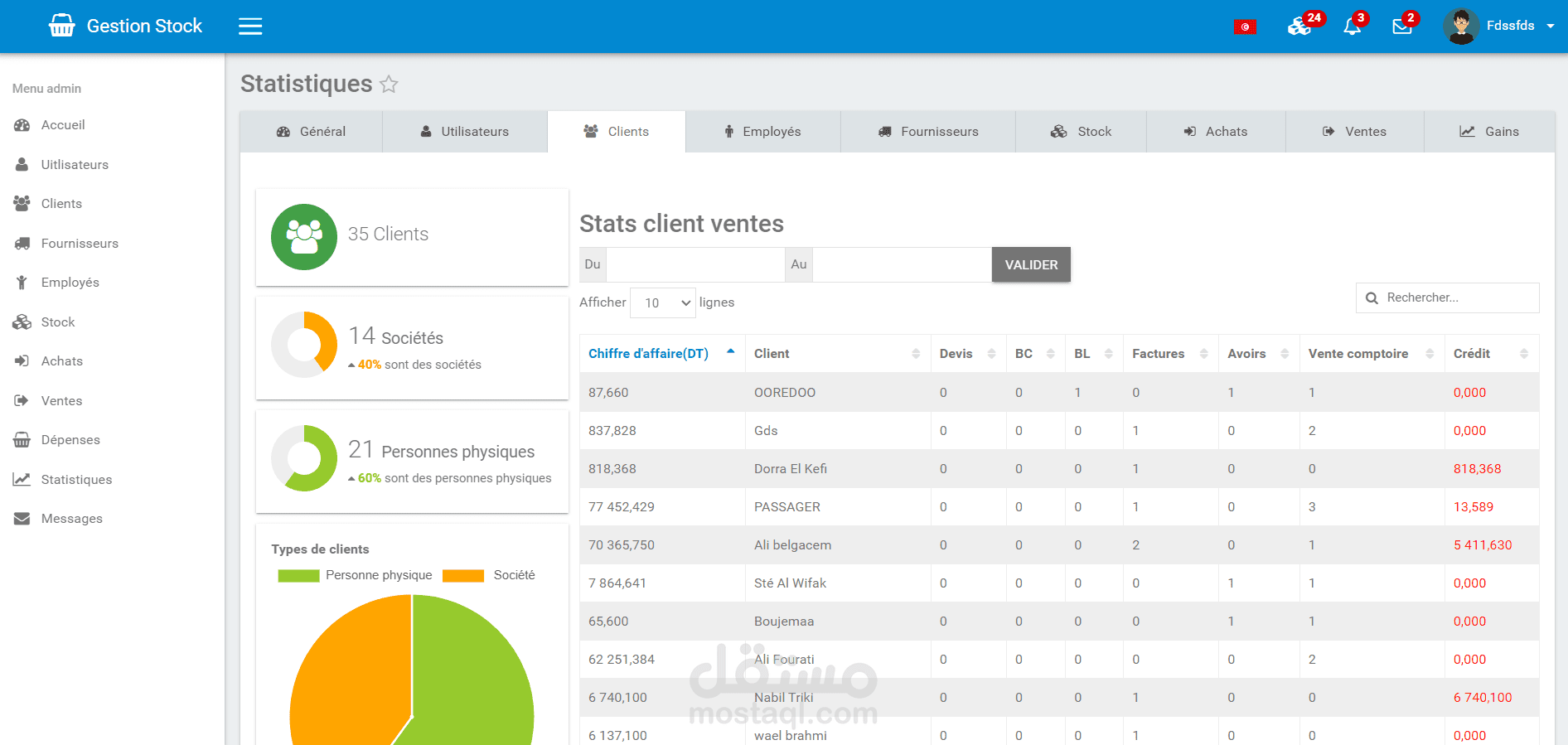
Task: Sort table by Avoirs column
Action: 1259,354
